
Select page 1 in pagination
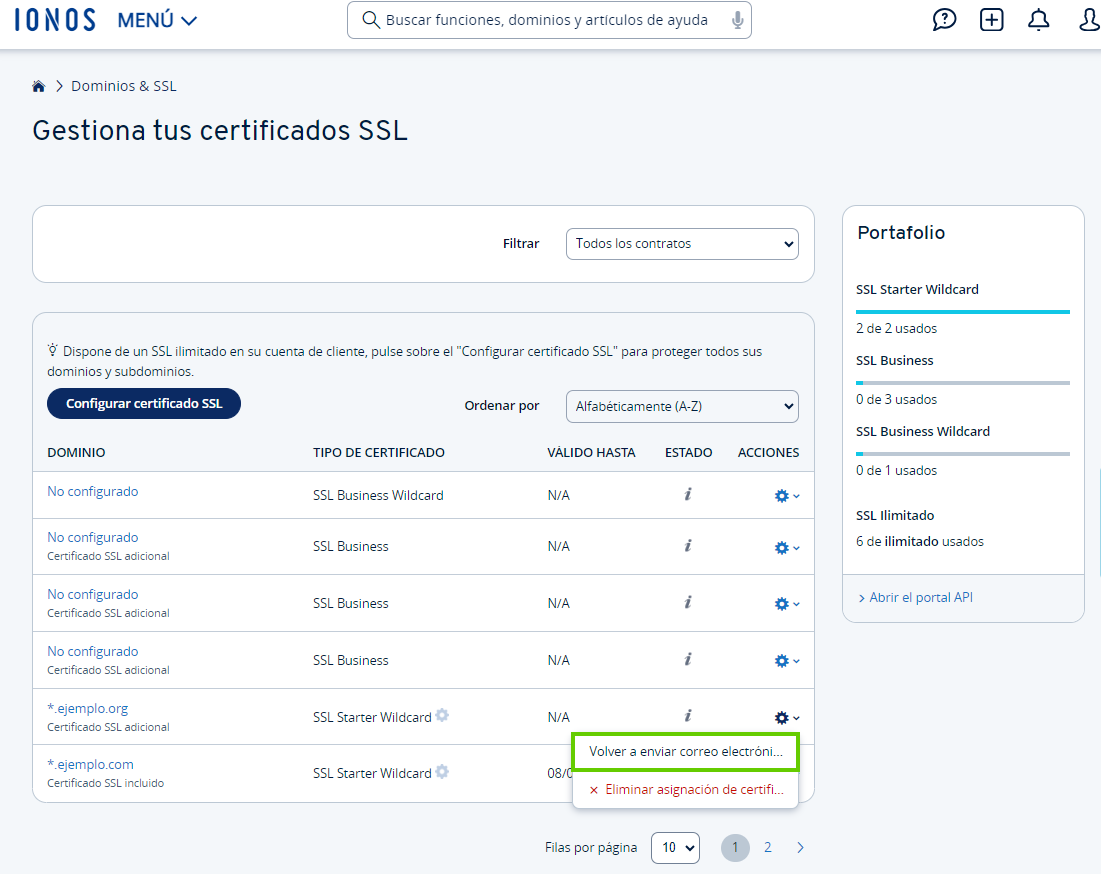[735, 847]
